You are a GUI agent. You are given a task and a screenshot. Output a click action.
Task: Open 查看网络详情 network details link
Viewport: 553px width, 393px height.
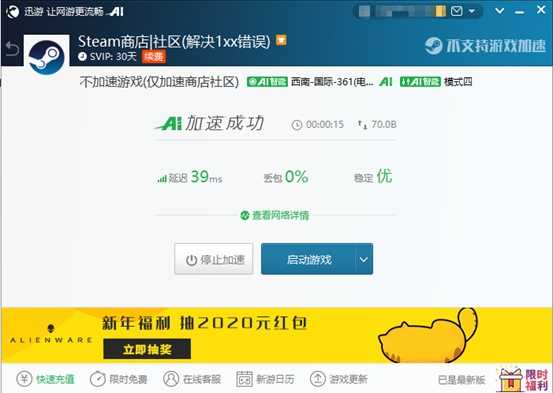point(275,215)
